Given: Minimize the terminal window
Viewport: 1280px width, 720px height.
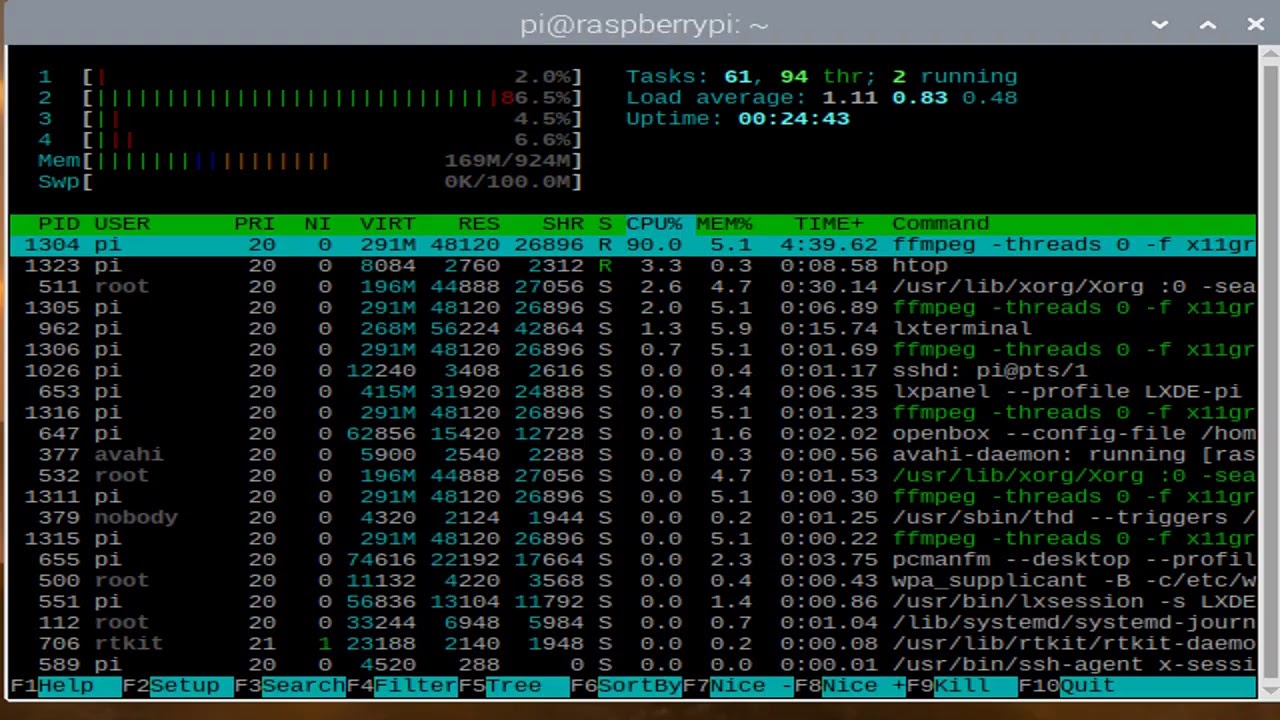Looking at the screenshot, I should (x=1160, y=24).
